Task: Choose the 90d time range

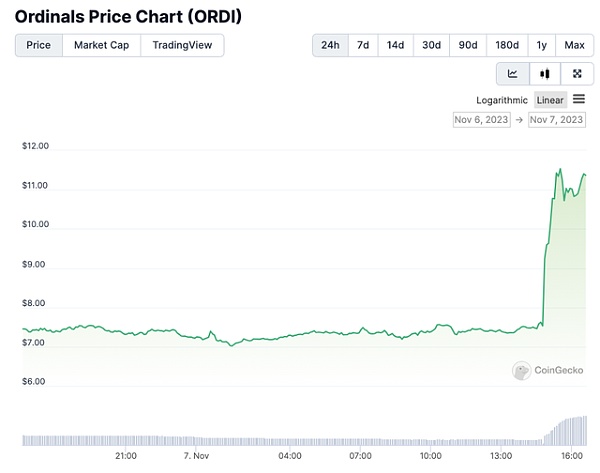Action: tap(468, 45)
